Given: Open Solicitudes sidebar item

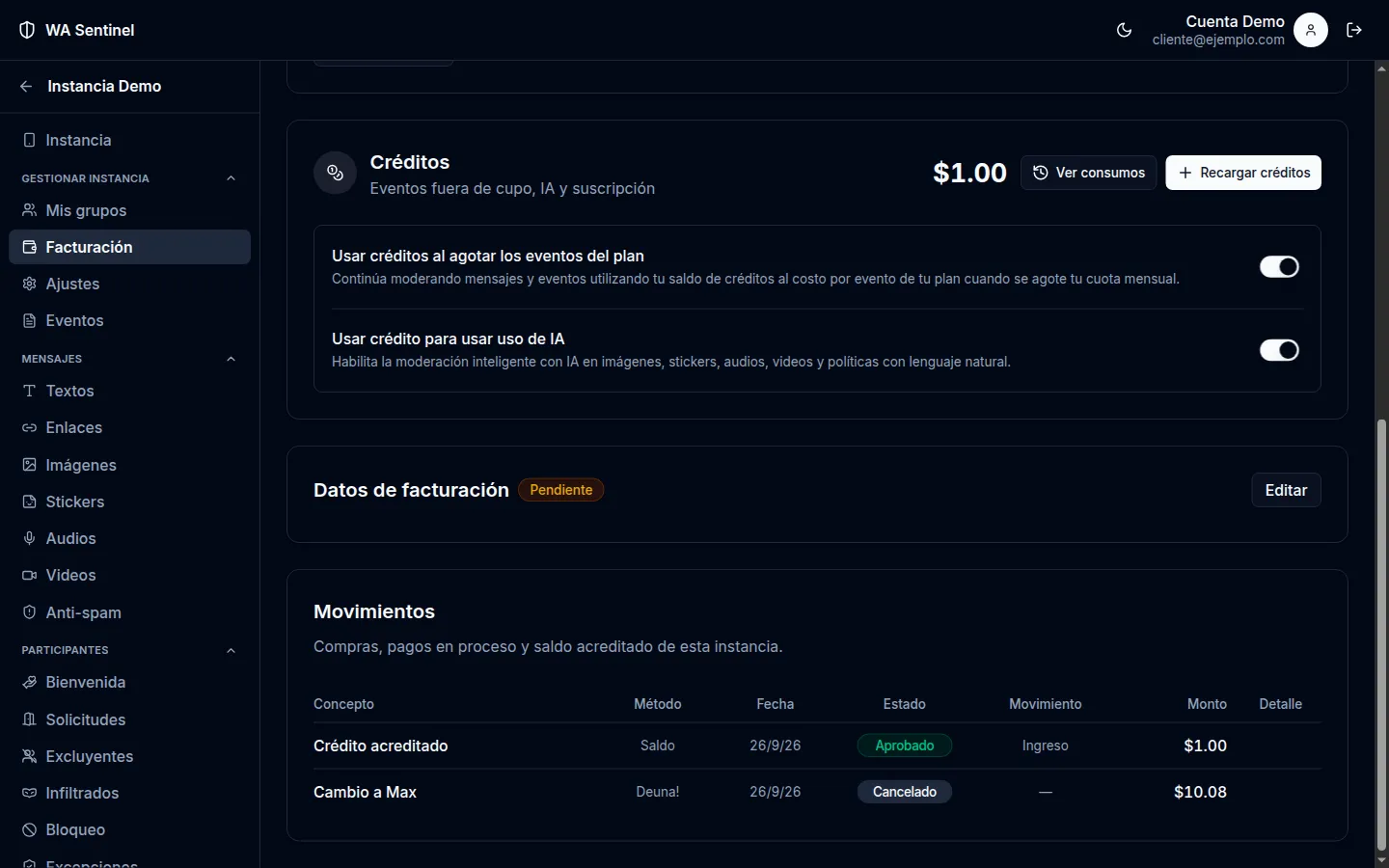Looking at the screenshot, I should (129, 719).
